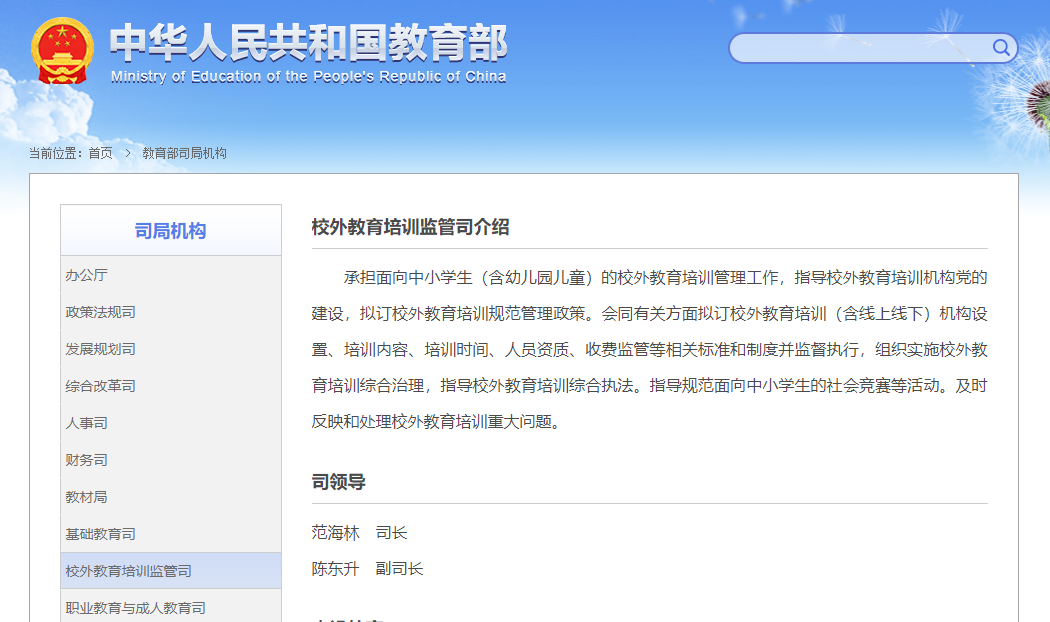The image size is (1050, 622).
Task: Open 首页 breadcrumb link
Action: (x=100, y=153)
